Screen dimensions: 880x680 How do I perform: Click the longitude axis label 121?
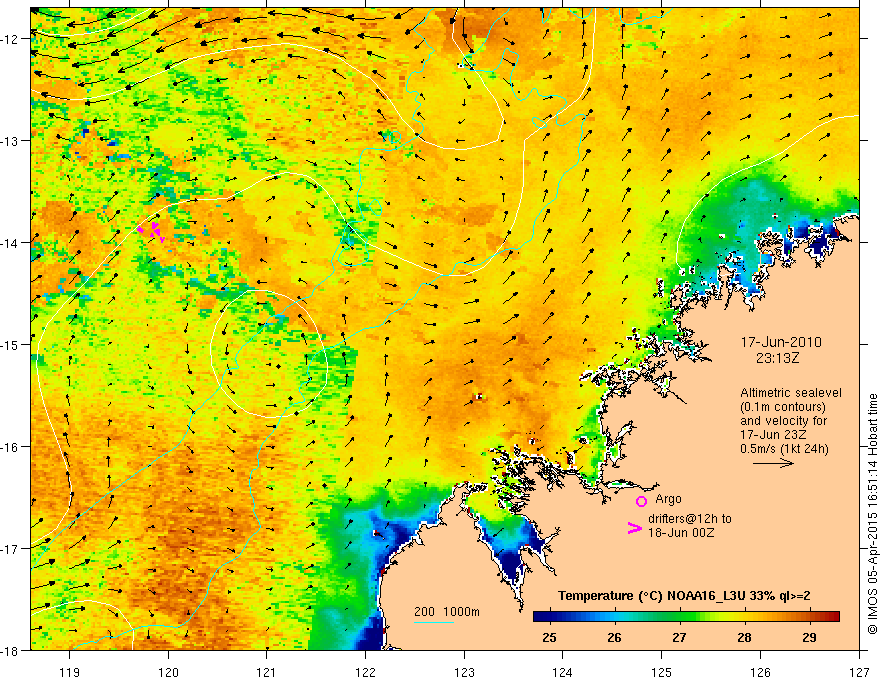pos(267,672)
